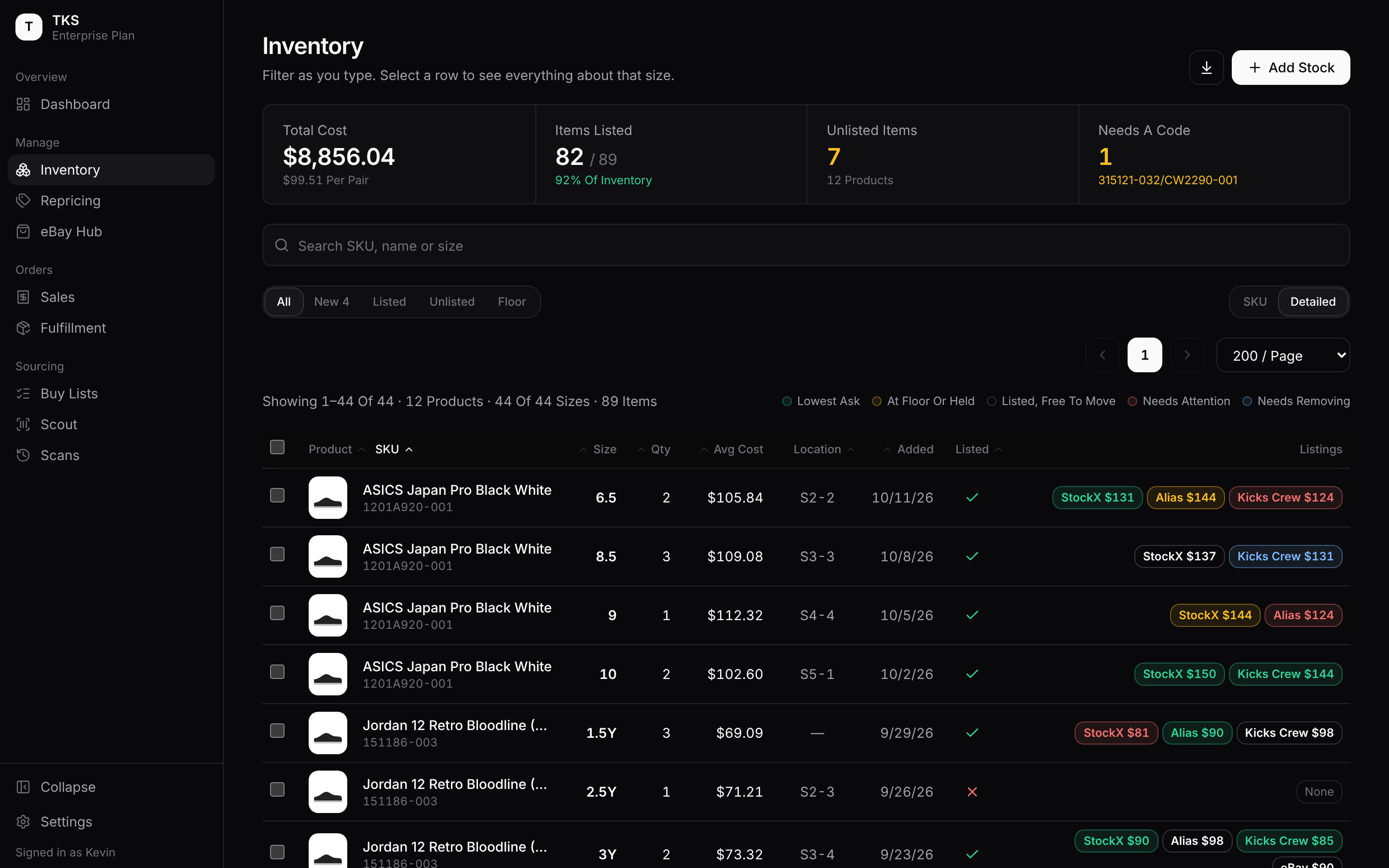Check the Jordan 12 1.5Y row
This screenshot has width=1389, height=868.
[x=277, y=731]
